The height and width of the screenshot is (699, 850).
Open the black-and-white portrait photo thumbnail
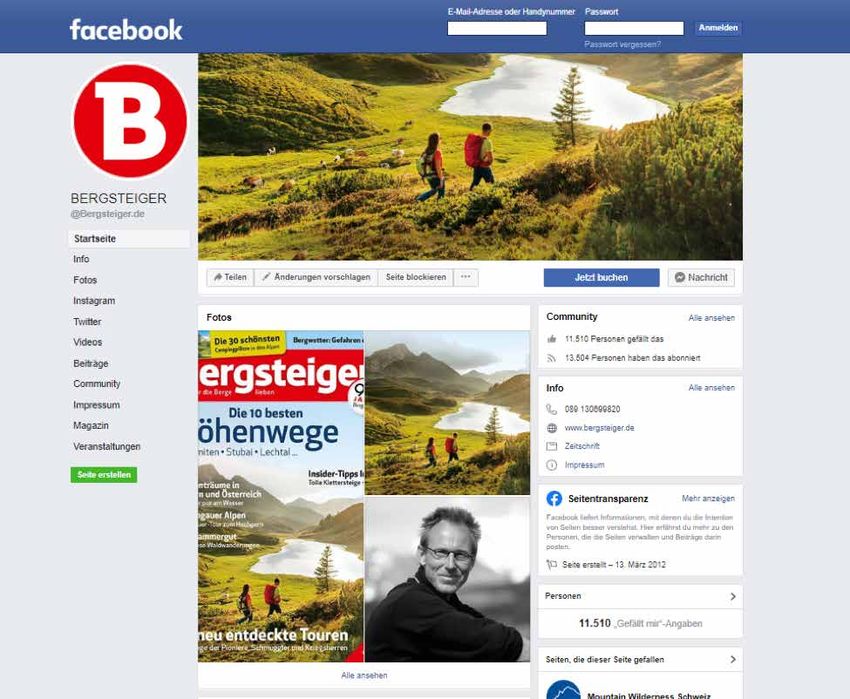click(x=447, y=579)
